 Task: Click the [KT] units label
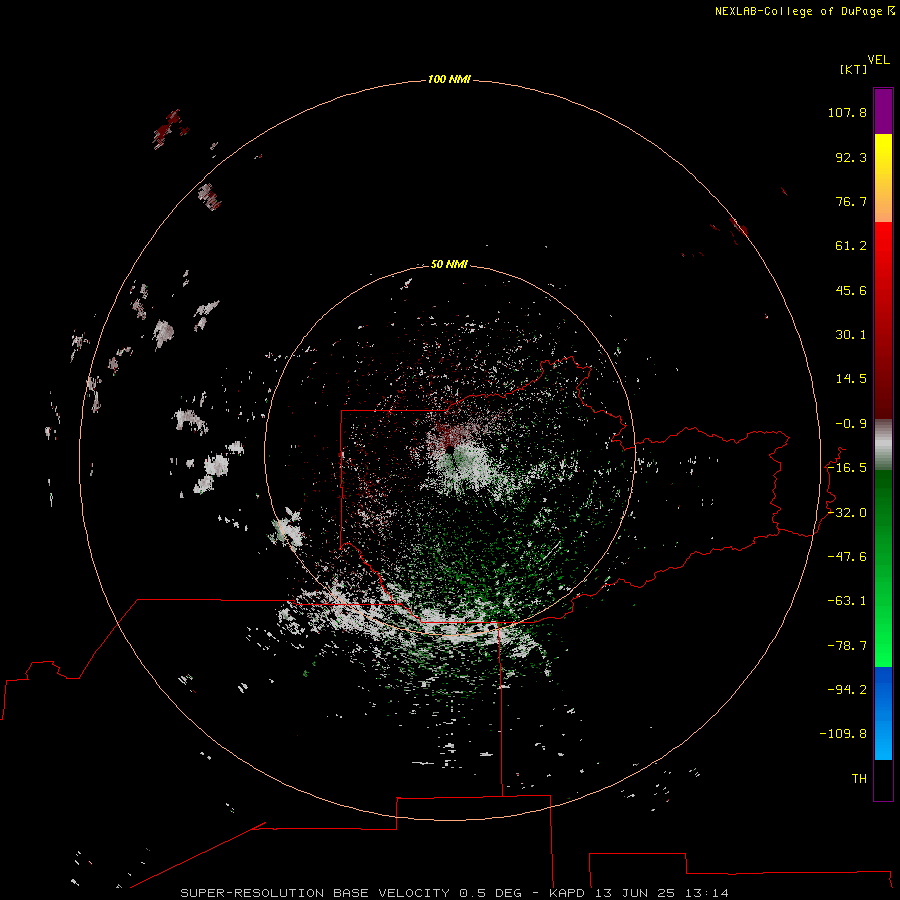tap(854, 69)
